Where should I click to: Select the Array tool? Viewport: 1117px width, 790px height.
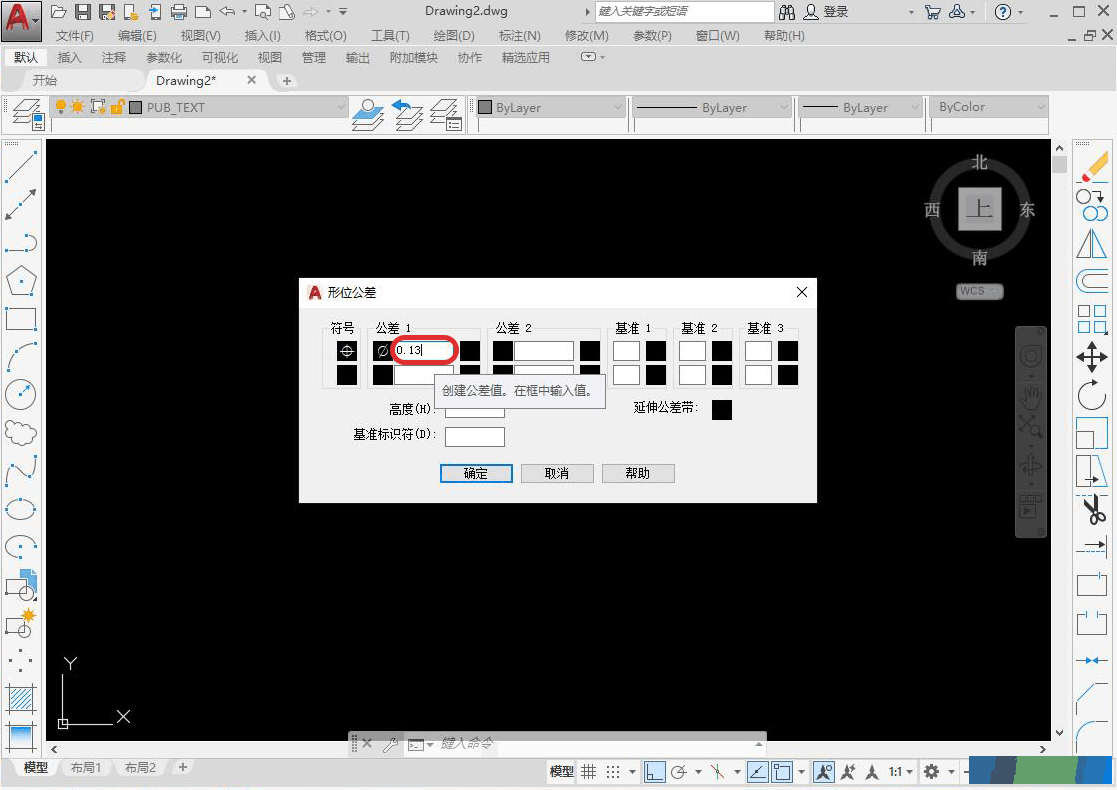(1092, 319)
